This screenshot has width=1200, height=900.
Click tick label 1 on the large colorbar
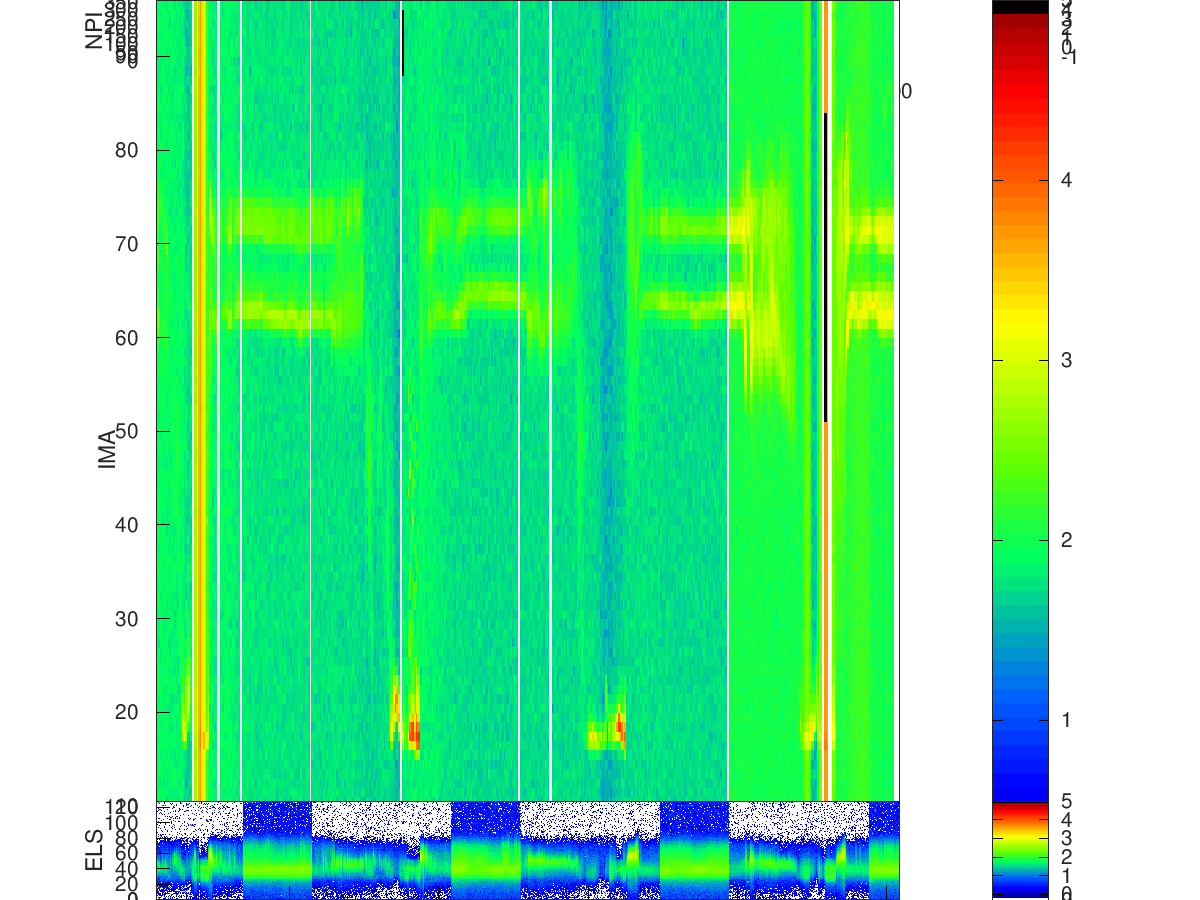[1066, 720]
